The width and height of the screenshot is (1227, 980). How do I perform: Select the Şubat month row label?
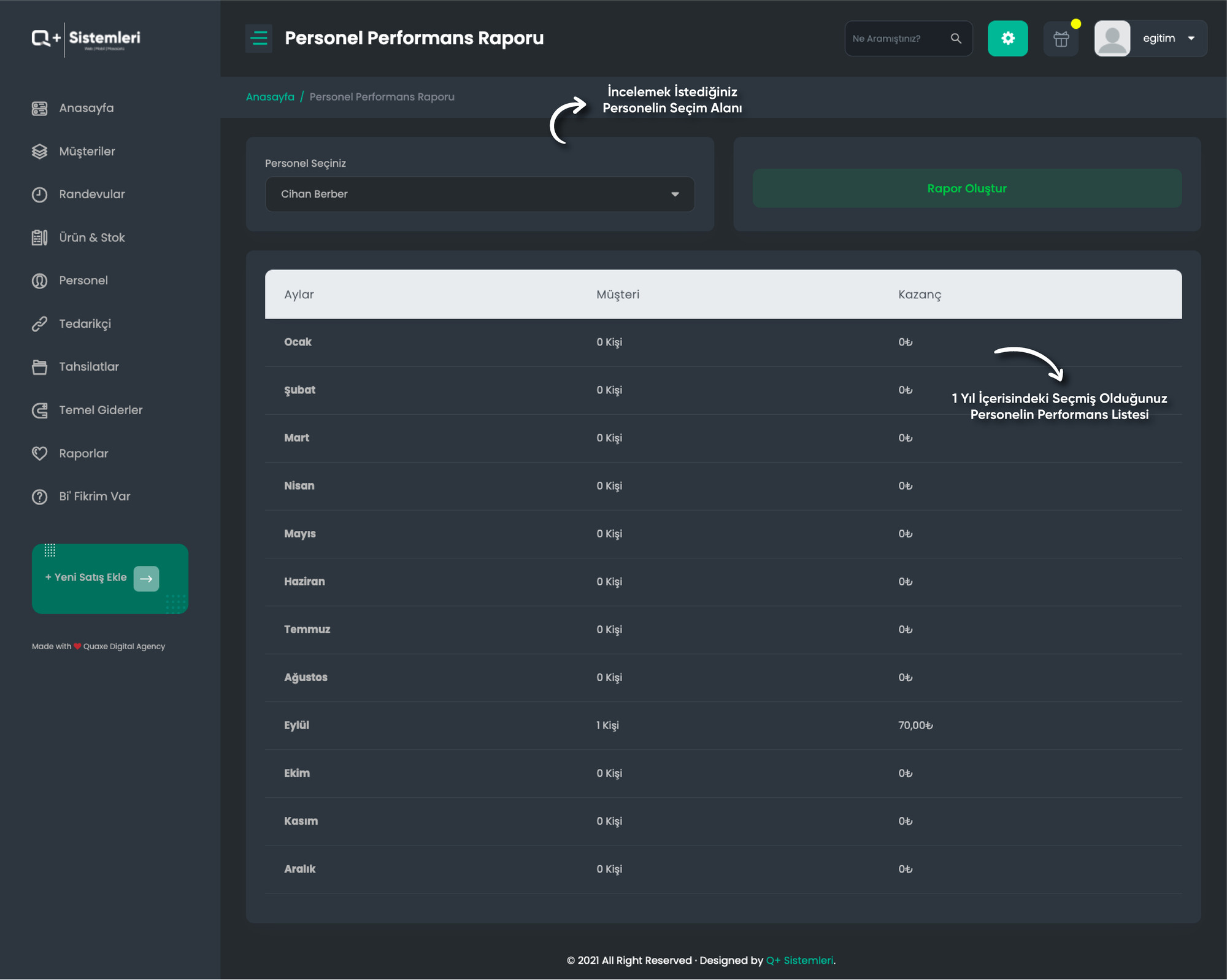[299, 390]
